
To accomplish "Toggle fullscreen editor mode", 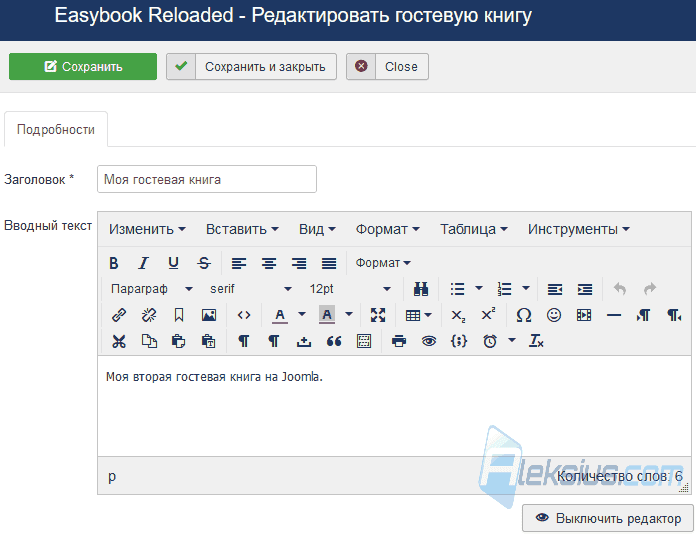I will pos(378,315).
